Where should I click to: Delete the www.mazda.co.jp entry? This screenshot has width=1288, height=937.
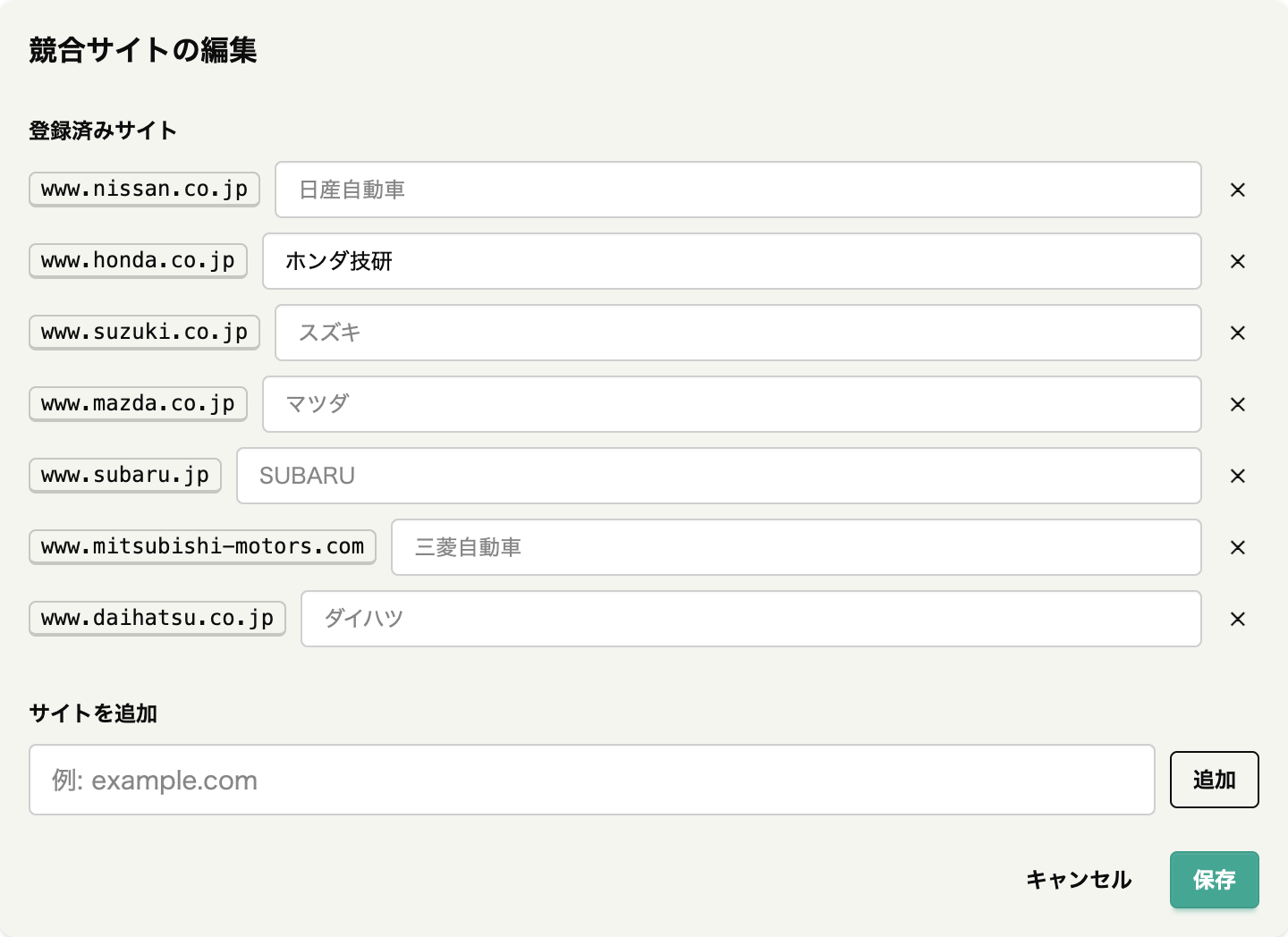point(1238,404)
